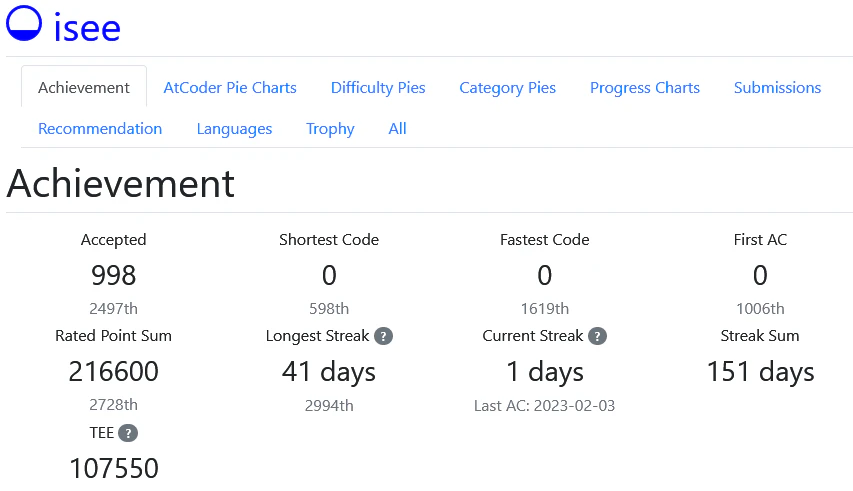
Task: Click the Shortest Code label
Action: pos(329,240)
